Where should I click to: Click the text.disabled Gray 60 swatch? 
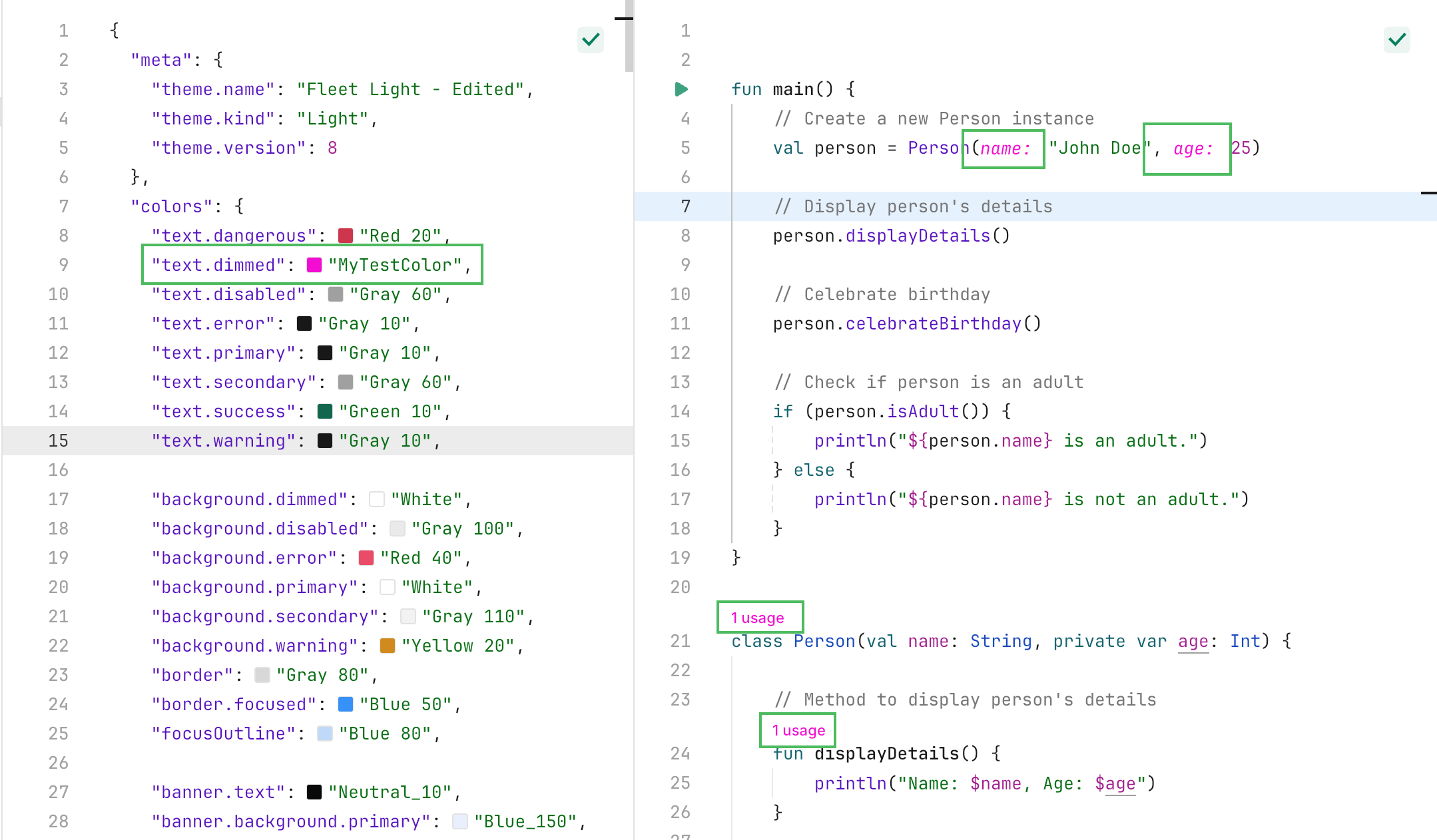(336, 294)
